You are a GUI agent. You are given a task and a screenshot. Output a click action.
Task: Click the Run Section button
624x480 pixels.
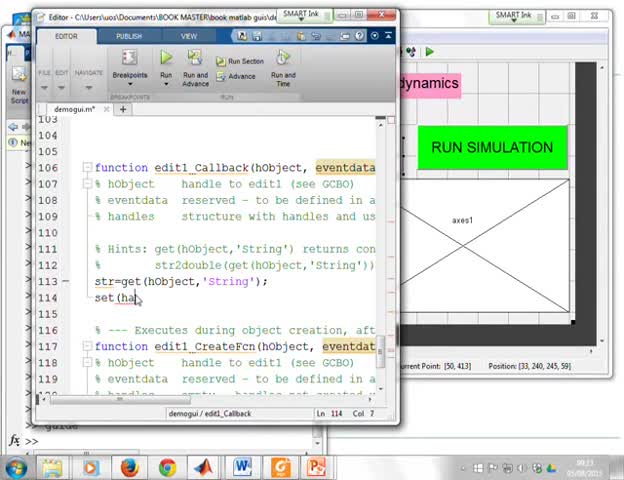[240, 61]
